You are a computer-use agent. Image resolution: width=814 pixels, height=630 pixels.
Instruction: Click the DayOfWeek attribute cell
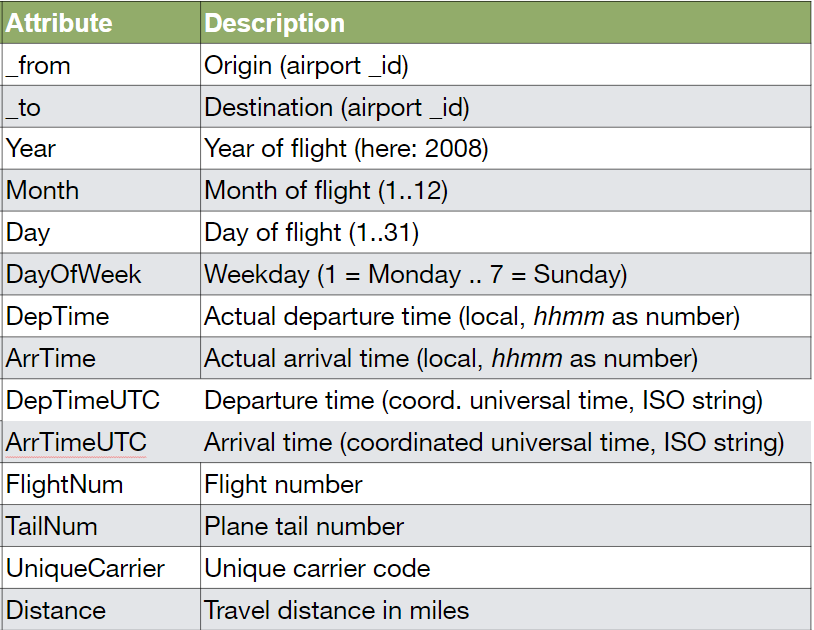101,274
